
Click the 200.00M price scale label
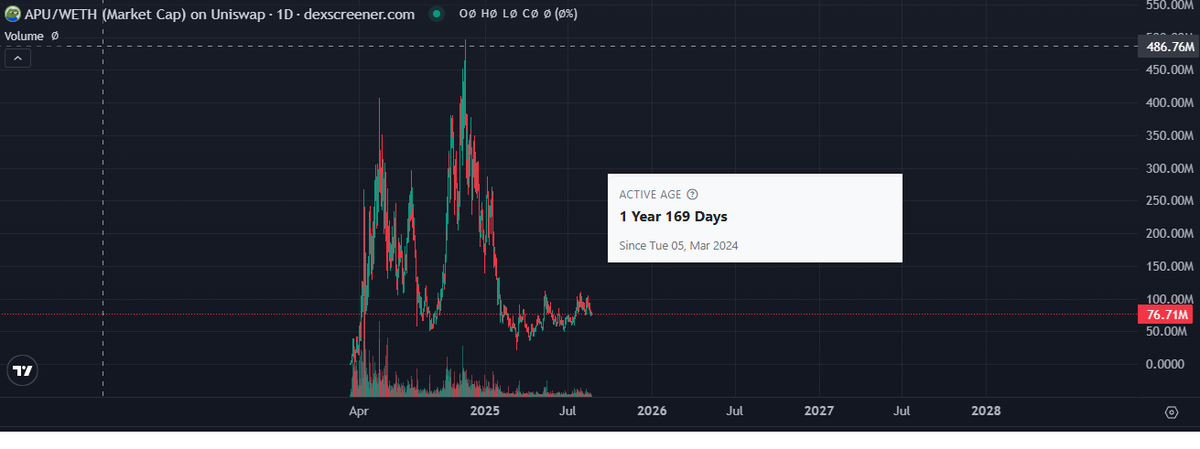1170,233
